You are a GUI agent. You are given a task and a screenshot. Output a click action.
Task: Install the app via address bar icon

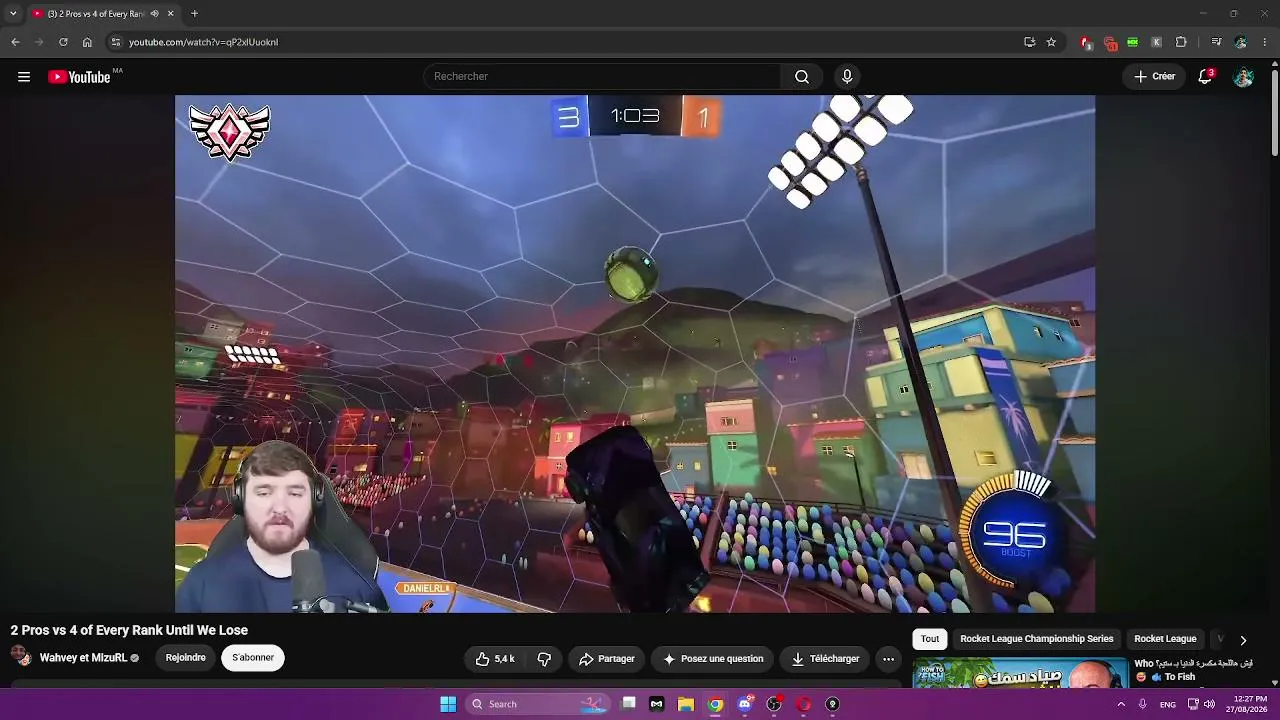1029,42
